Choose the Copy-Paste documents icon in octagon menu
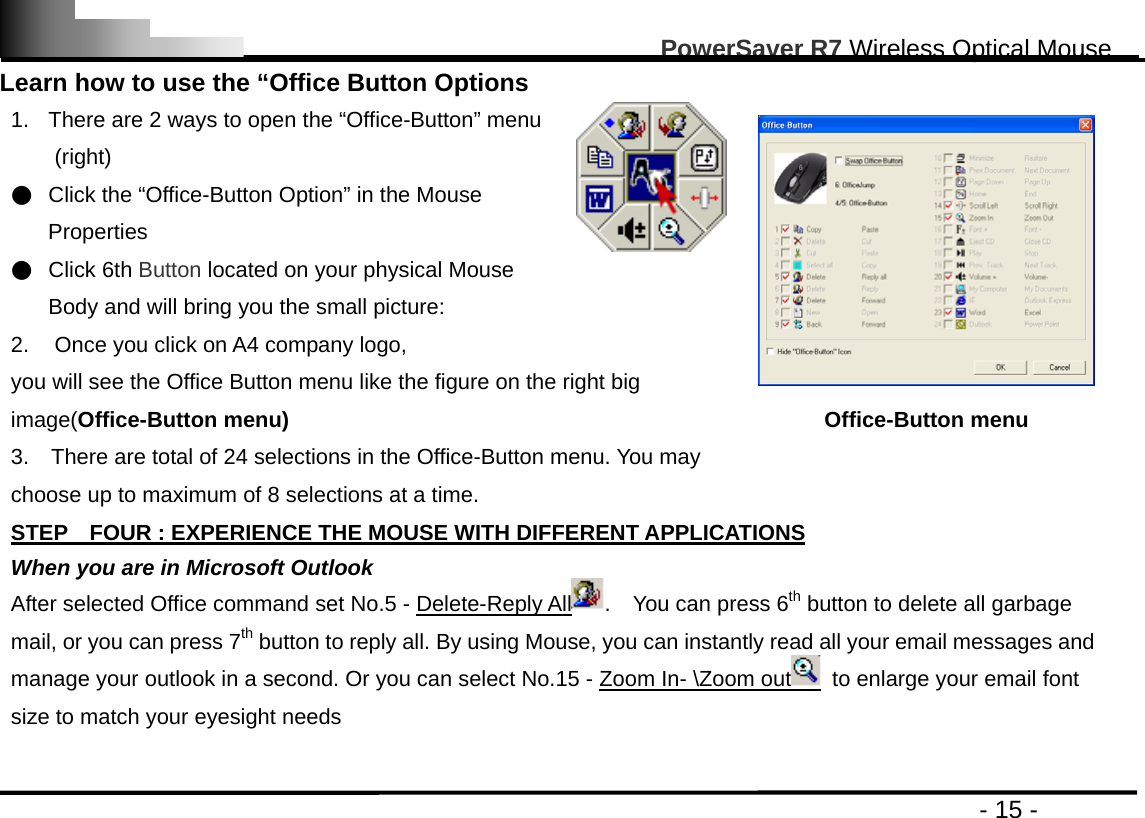The width and height of the screenshot is (1145, 818). tap(600, 157)
